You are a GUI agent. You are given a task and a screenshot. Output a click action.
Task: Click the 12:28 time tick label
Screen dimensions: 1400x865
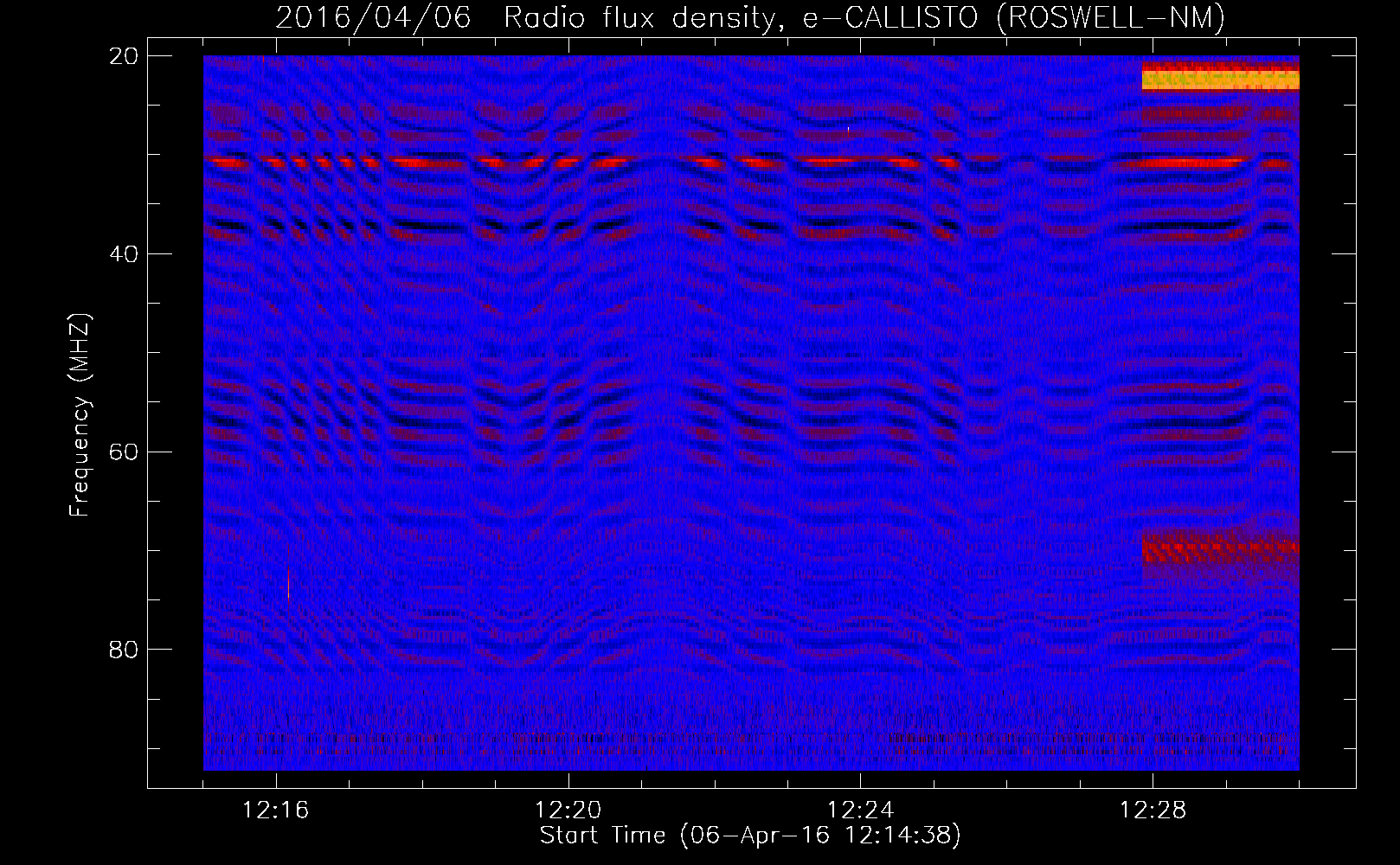(1153, 811)
